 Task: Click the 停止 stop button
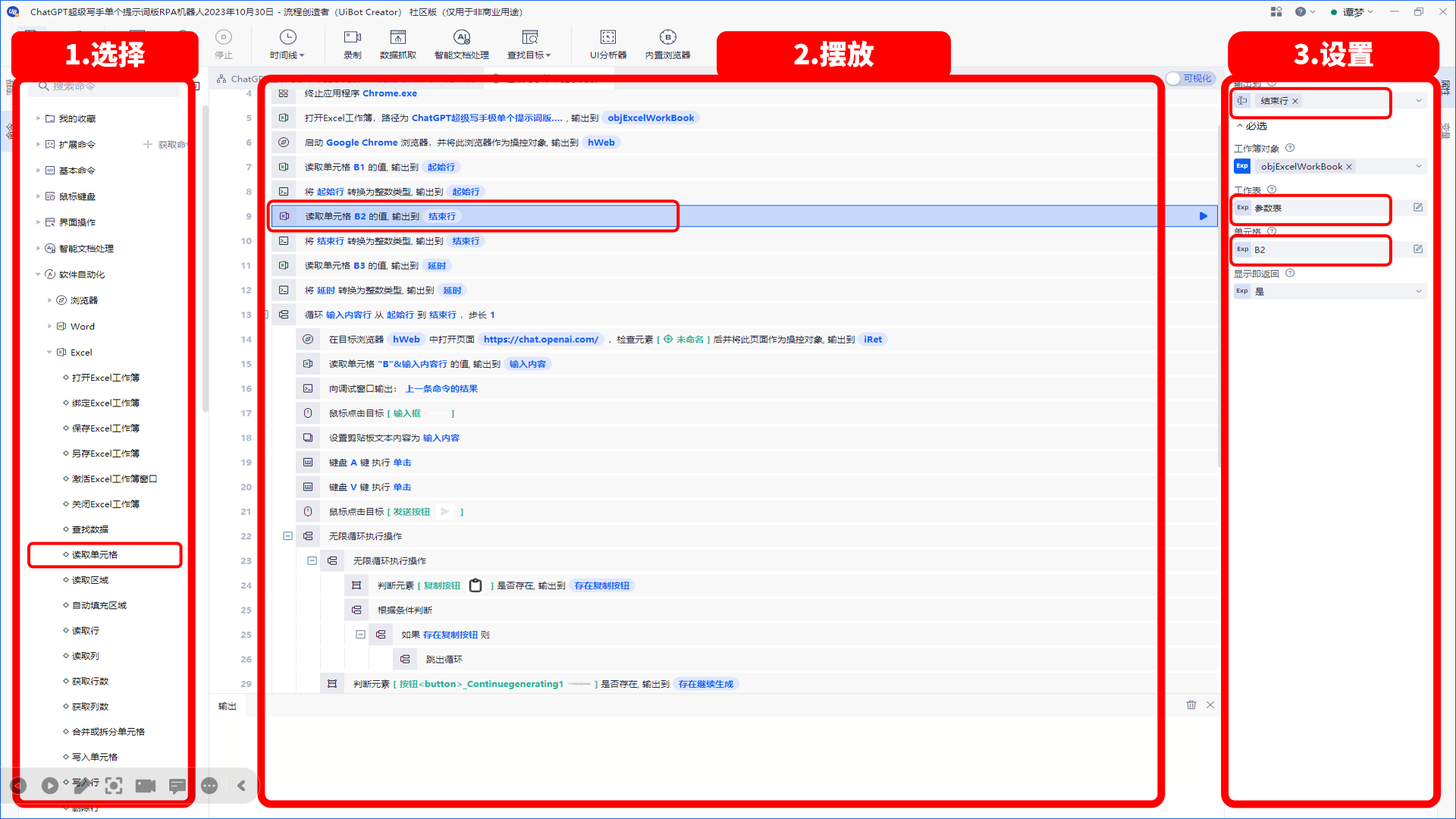[224, 44]
